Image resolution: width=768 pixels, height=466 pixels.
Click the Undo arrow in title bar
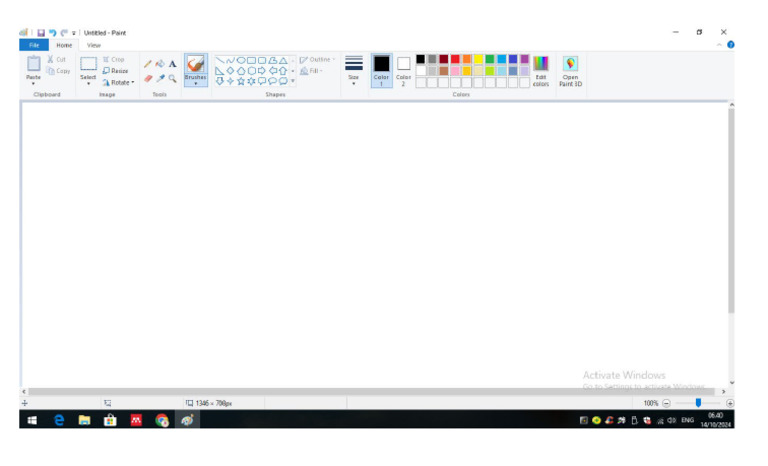coord(52,33)
